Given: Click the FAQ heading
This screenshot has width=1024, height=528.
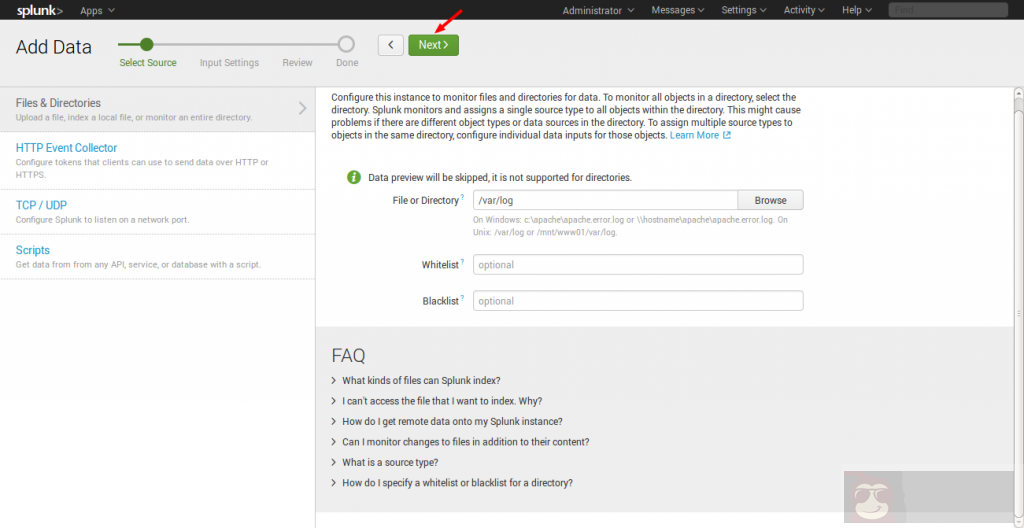Looking at the screenshot, I should (348, 355).
